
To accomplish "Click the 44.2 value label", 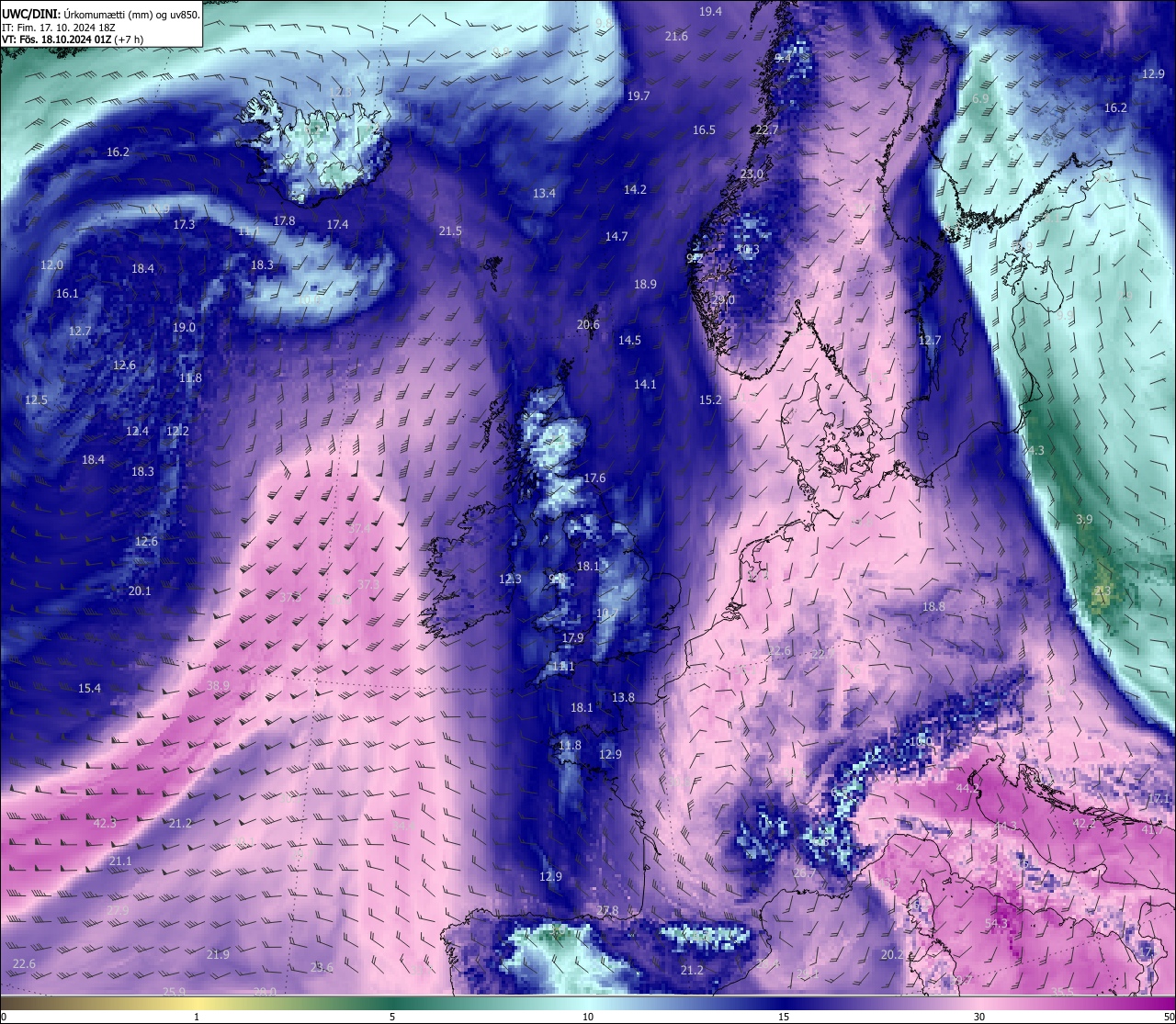I will [x=967, y=788].
